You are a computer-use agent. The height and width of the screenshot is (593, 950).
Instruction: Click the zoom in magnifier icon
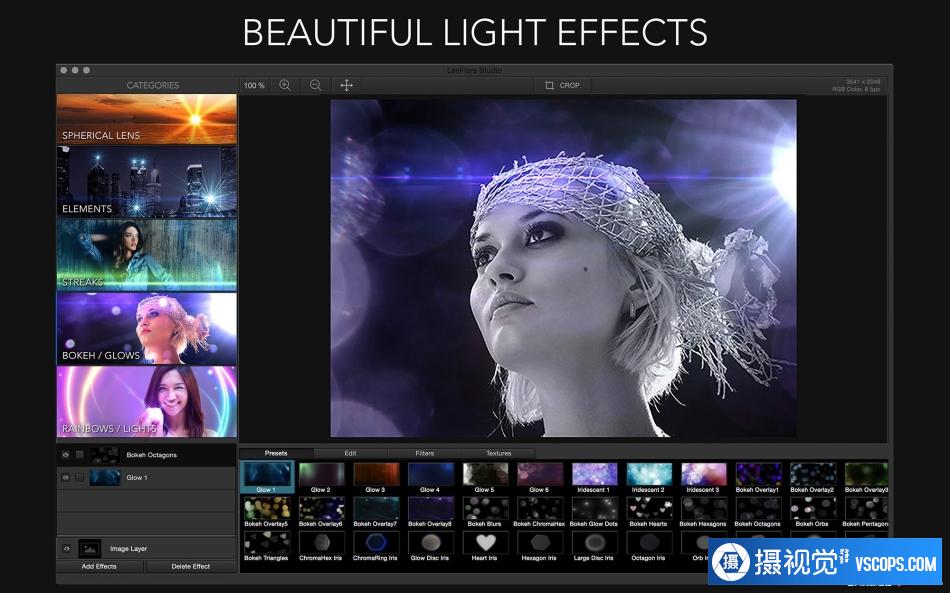(285, 85)
